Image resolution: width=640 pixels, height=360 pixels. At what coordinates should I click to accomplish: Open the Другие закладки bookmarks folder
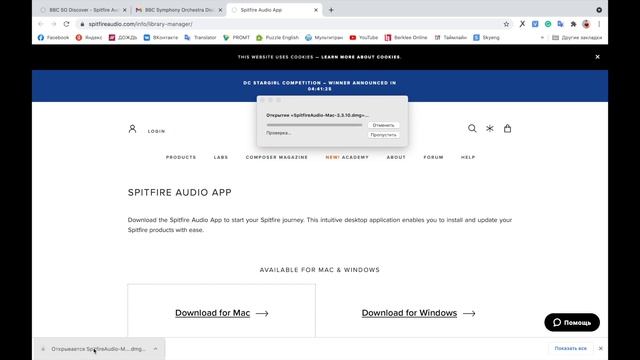tap(577, 38)
